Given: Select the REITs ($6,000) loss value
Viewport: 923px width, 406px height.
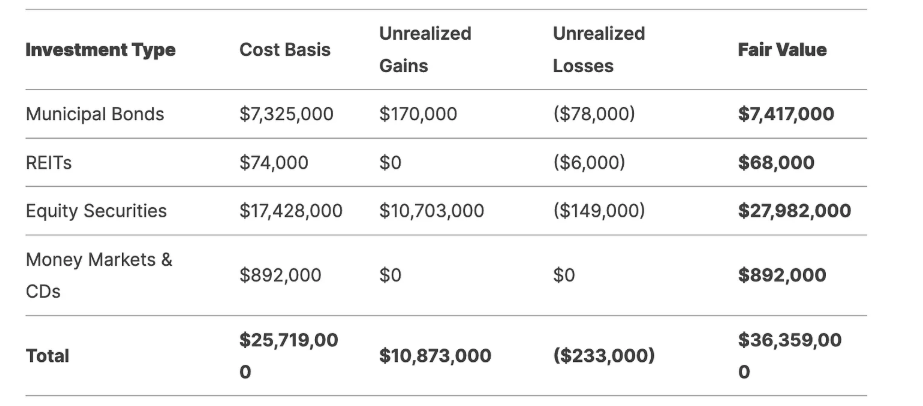Looking at the screenshot, I should (588, 163).
